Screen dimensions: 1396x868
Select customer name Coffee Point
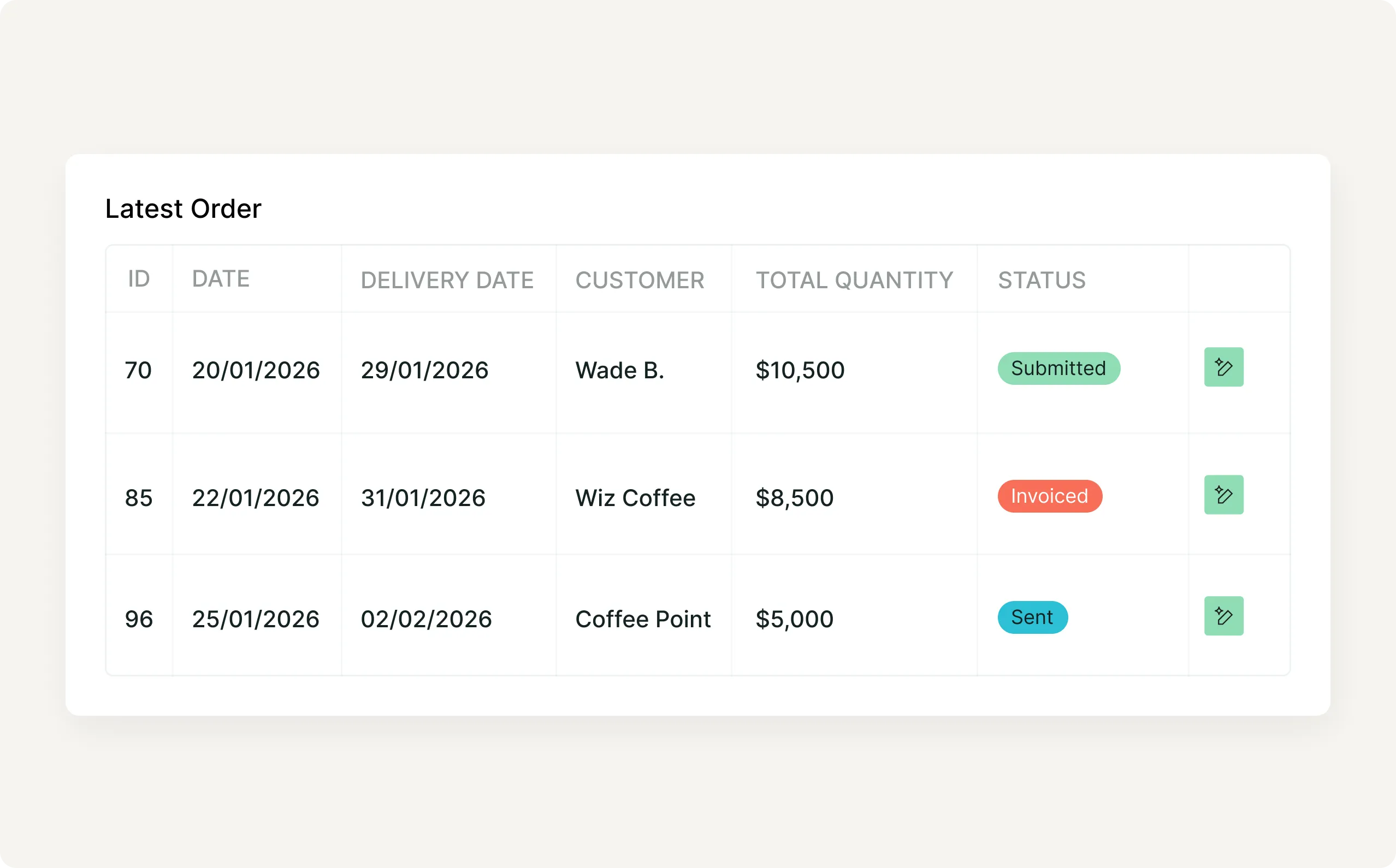pos(643,620)
